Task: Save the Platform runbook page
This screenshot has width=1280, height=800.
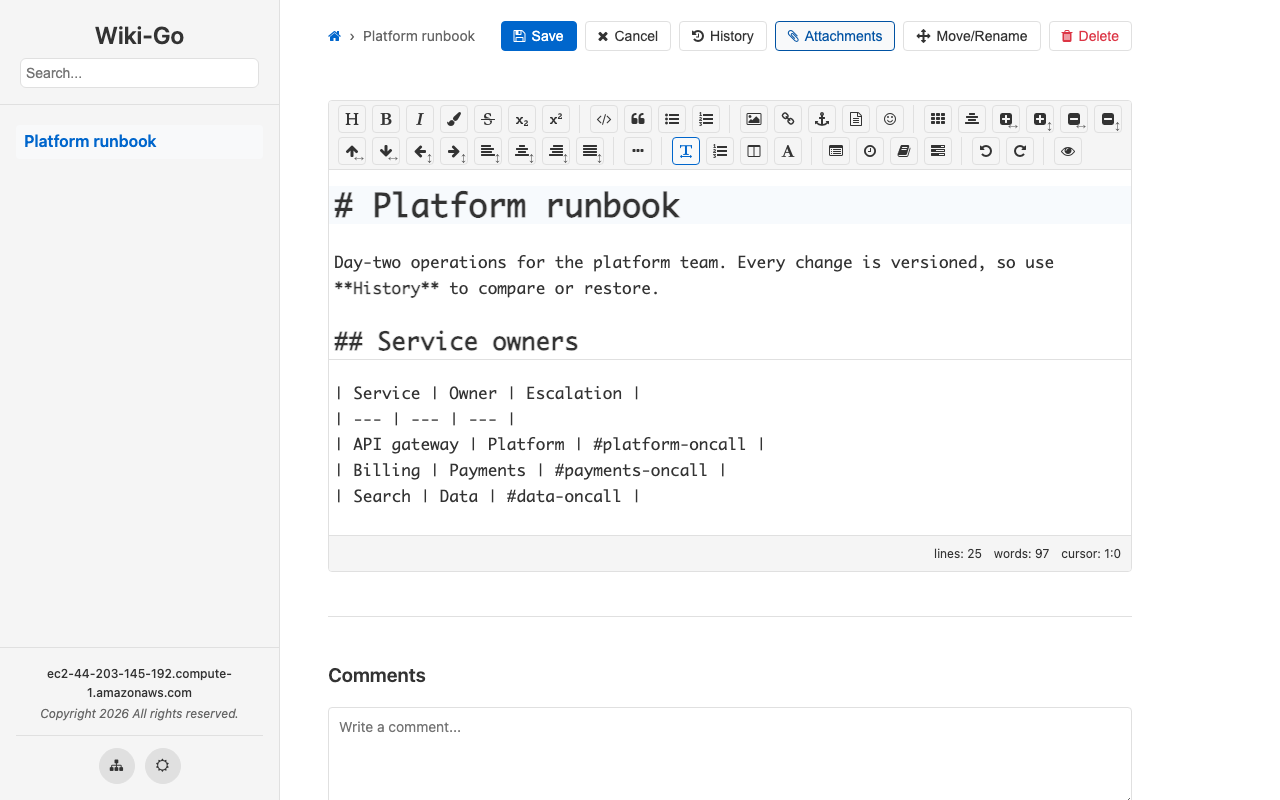Action: tap(539, 36)
